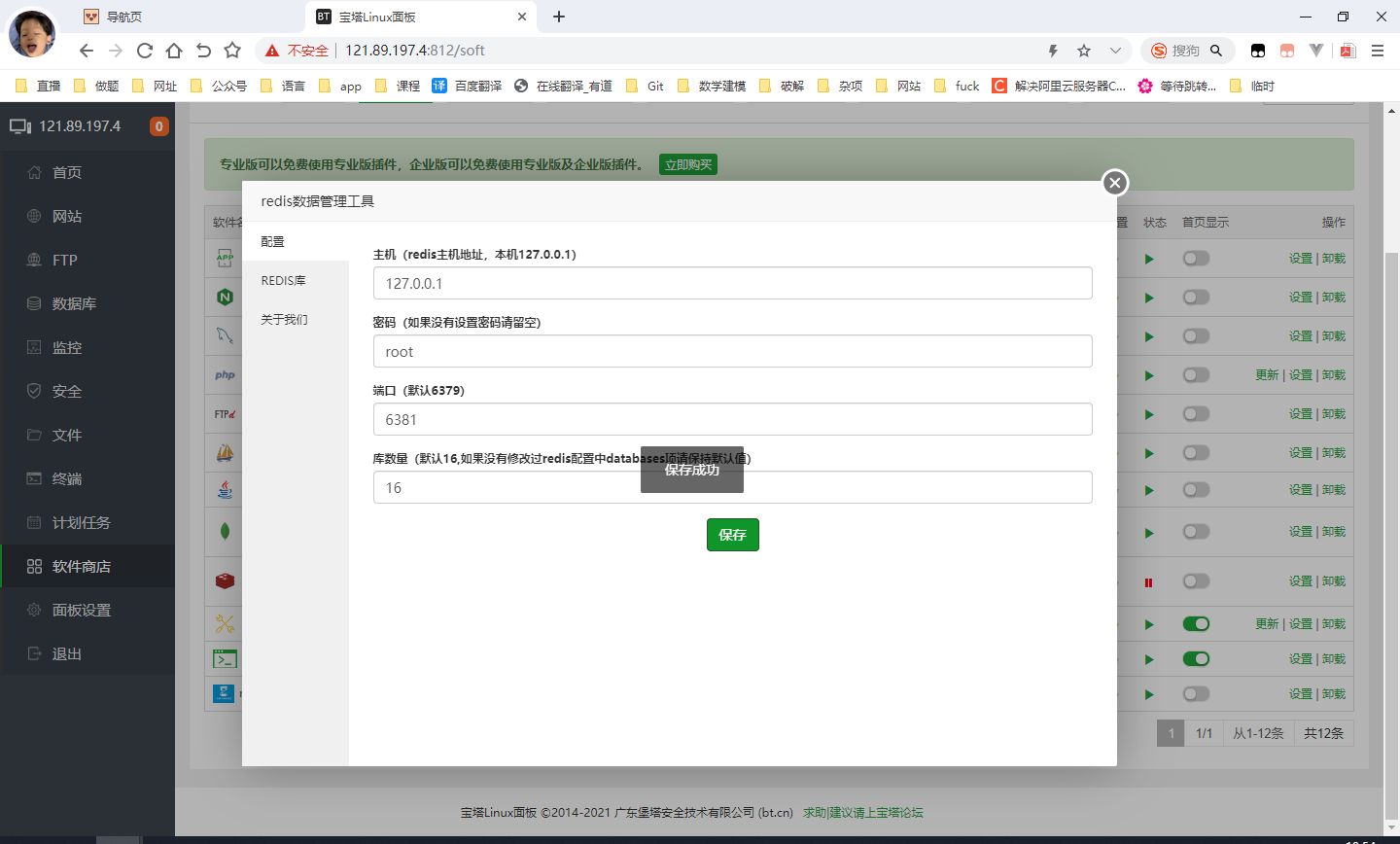Open the 数学建模 bookmark folder
Viewport: 1400px width, 844px height.
[x=712, y=86]
